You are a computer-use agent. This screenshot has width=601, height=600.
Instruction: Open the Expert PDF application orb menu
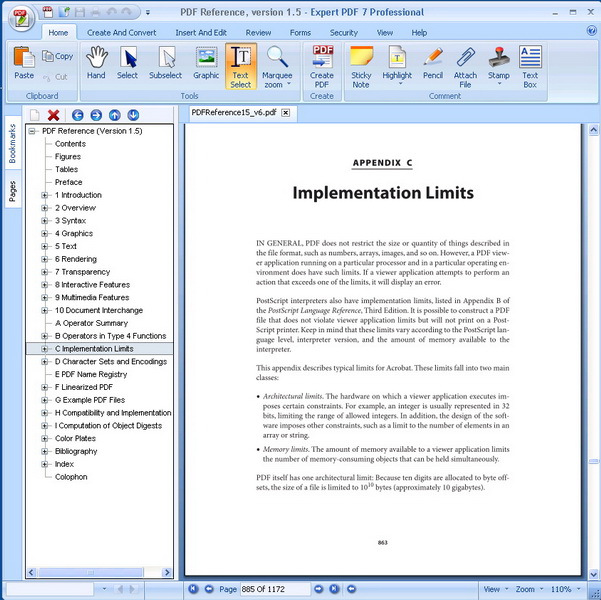21,19
